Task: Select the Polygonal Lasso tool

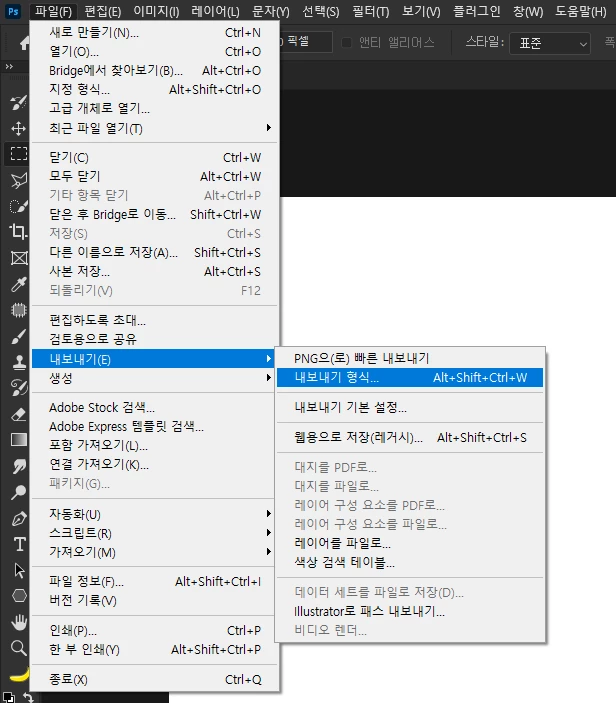Action: click(18, 180)
